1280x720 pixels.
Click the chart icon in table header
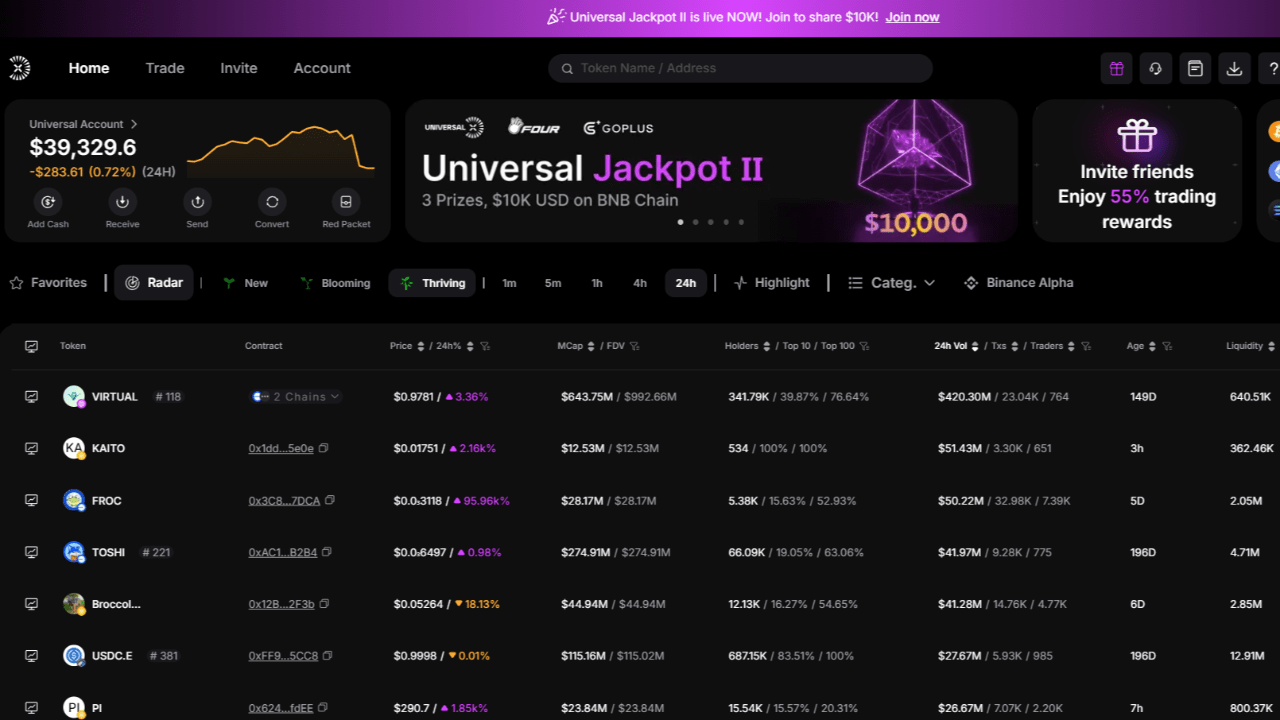pos(31,346)
